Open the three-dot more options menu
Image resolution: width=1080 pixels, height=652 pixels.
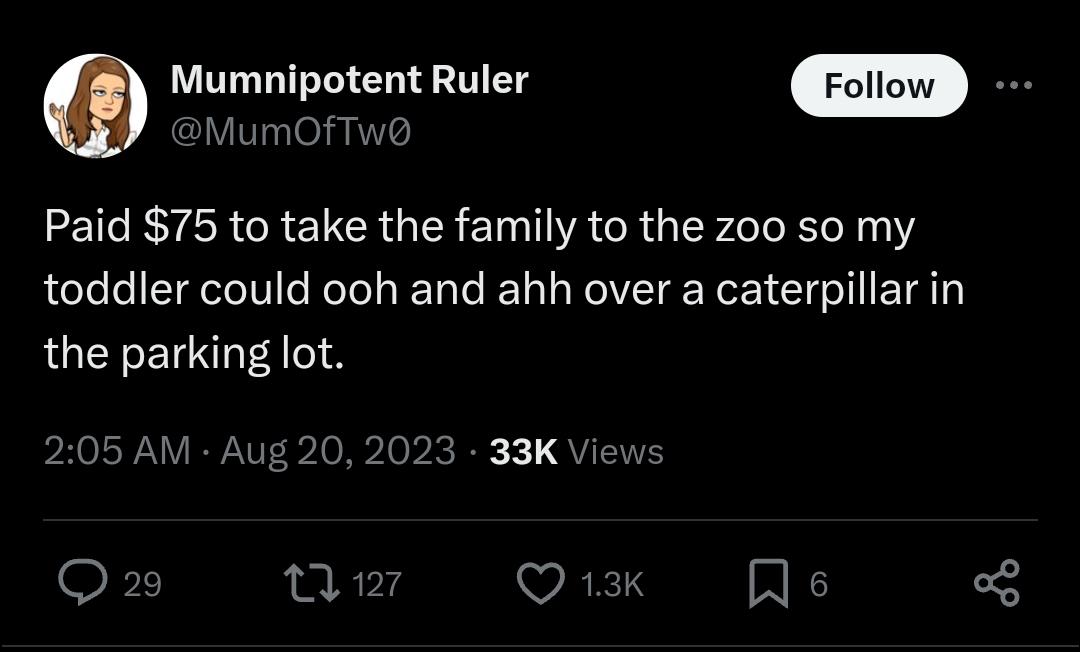[x=1014, y=86]
